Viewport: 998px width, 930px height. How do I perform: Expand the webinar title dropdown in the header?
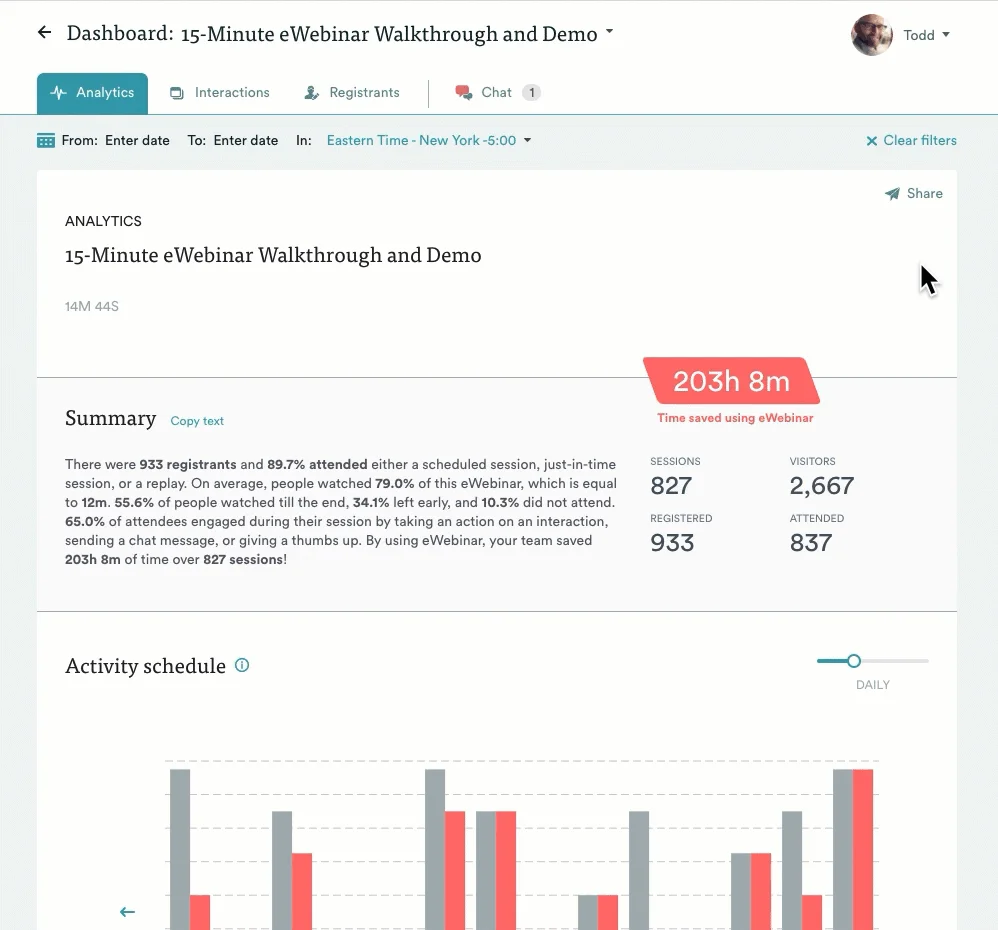point(609,31)
